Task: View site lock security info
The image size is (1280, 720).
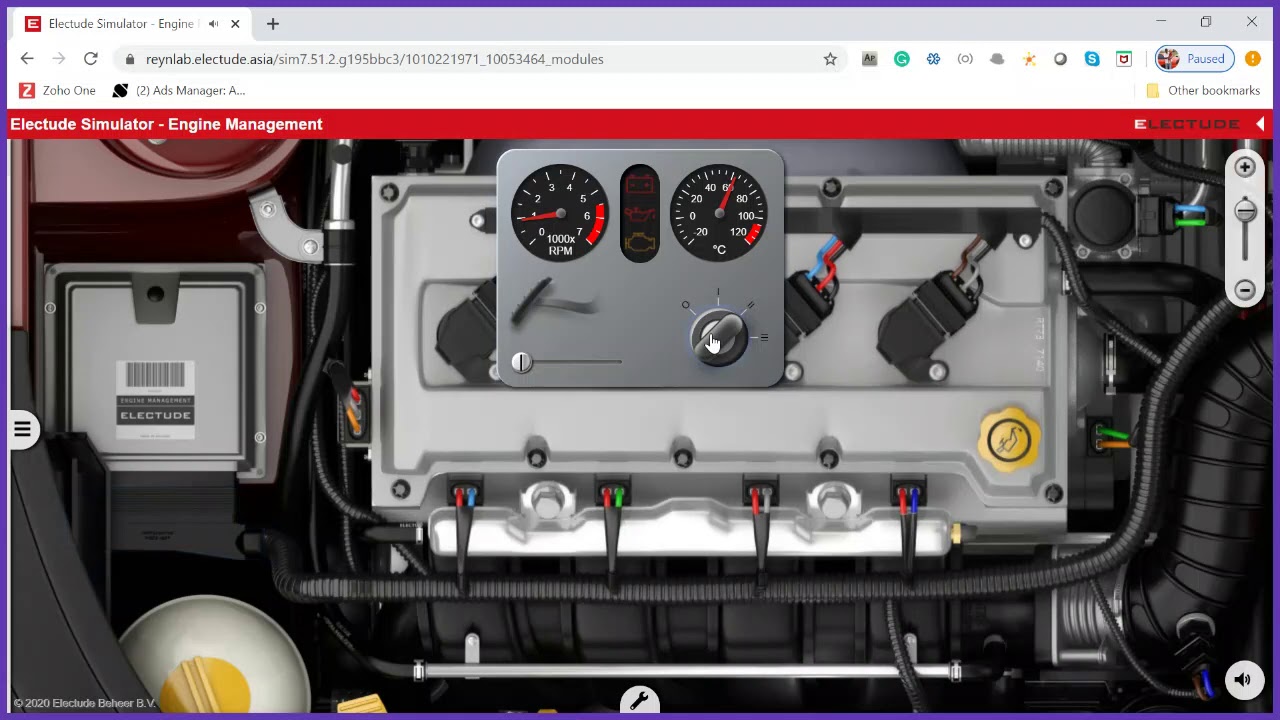Action: pyautogui.click(x=130, y=59)
